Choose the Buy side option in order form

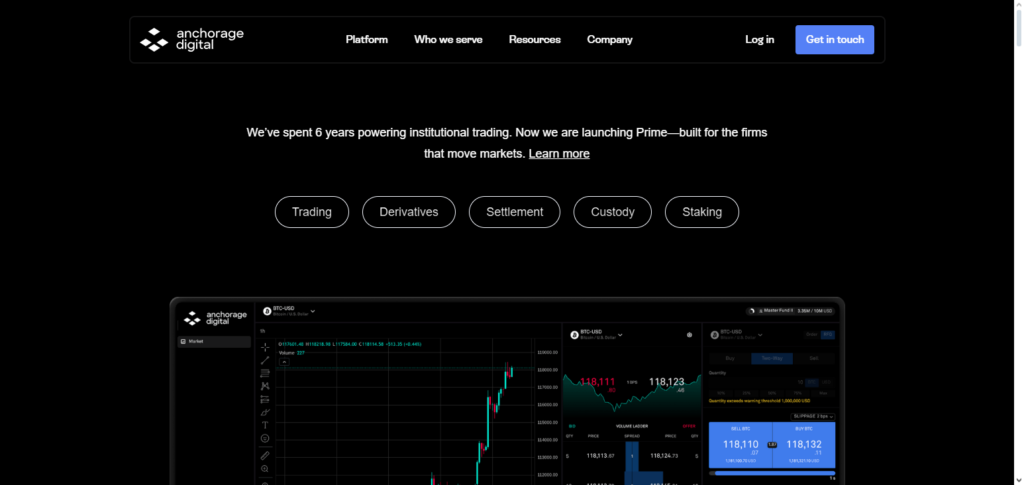click(x=729, y=357)
